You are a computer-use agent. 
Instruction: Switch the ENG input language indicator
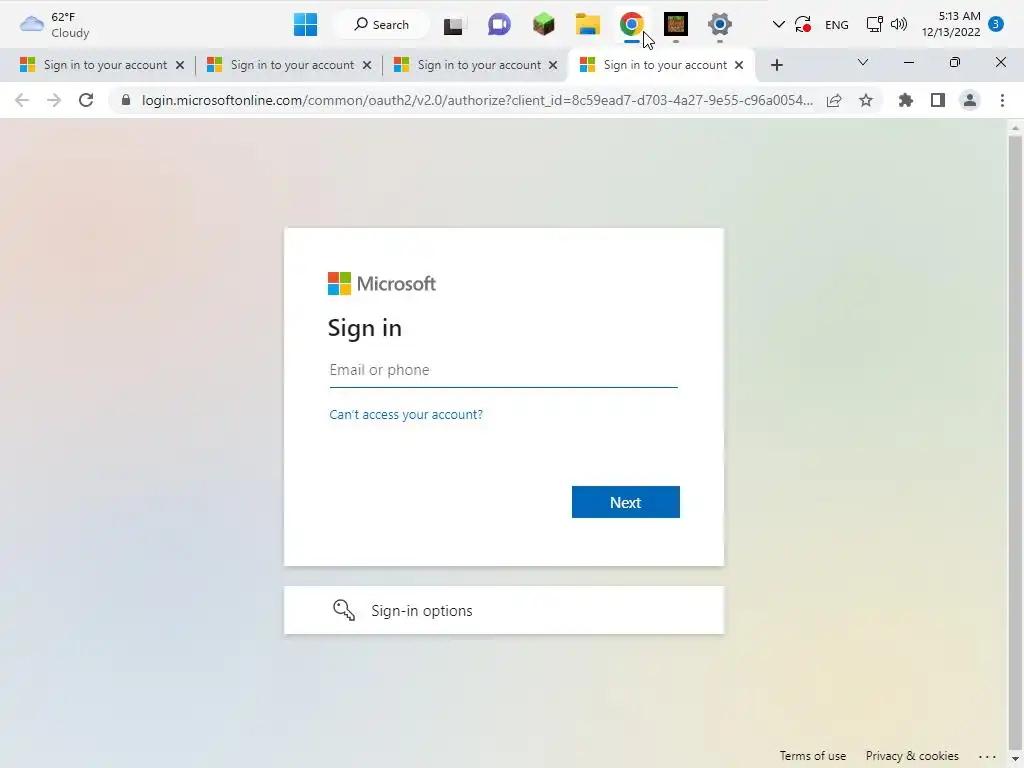click(x=837, y=25)
